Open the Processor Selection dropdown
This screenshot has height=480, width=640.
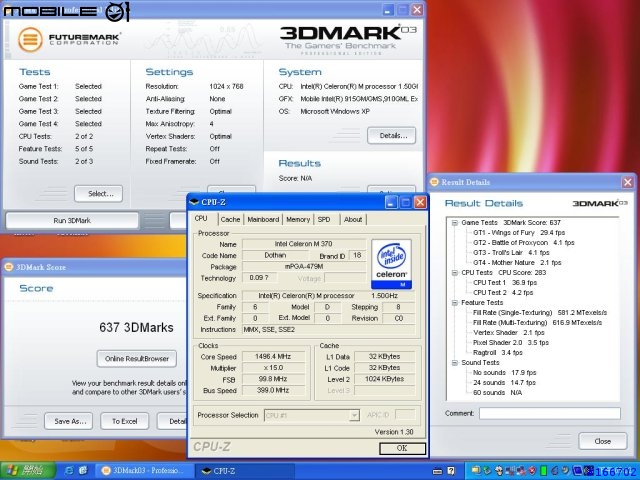tap(354, 416)
